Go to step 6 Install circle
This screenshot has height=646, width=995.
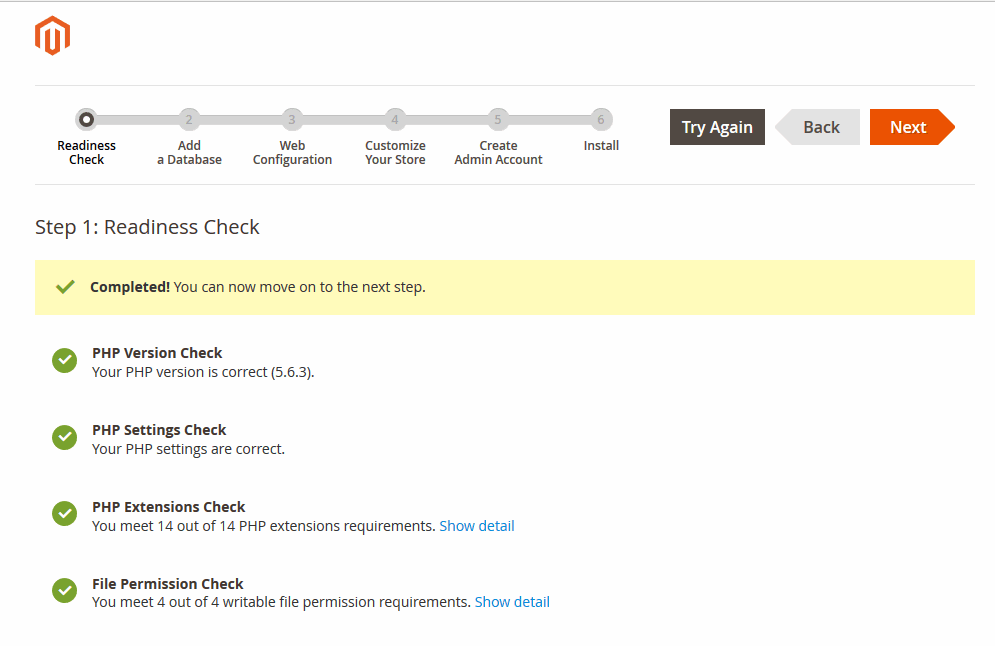[601, 120]
